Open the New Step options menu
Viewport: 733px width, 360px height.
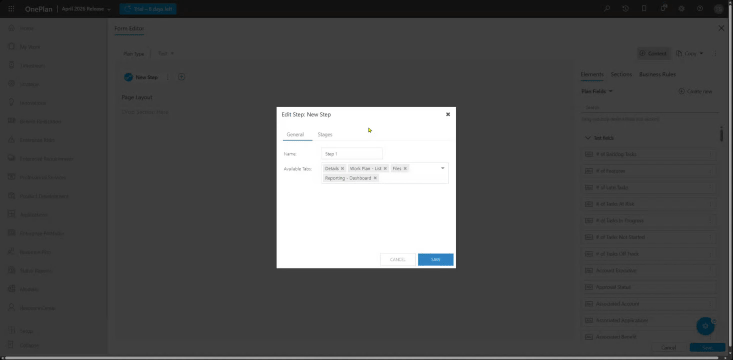[x=168, y=77]
